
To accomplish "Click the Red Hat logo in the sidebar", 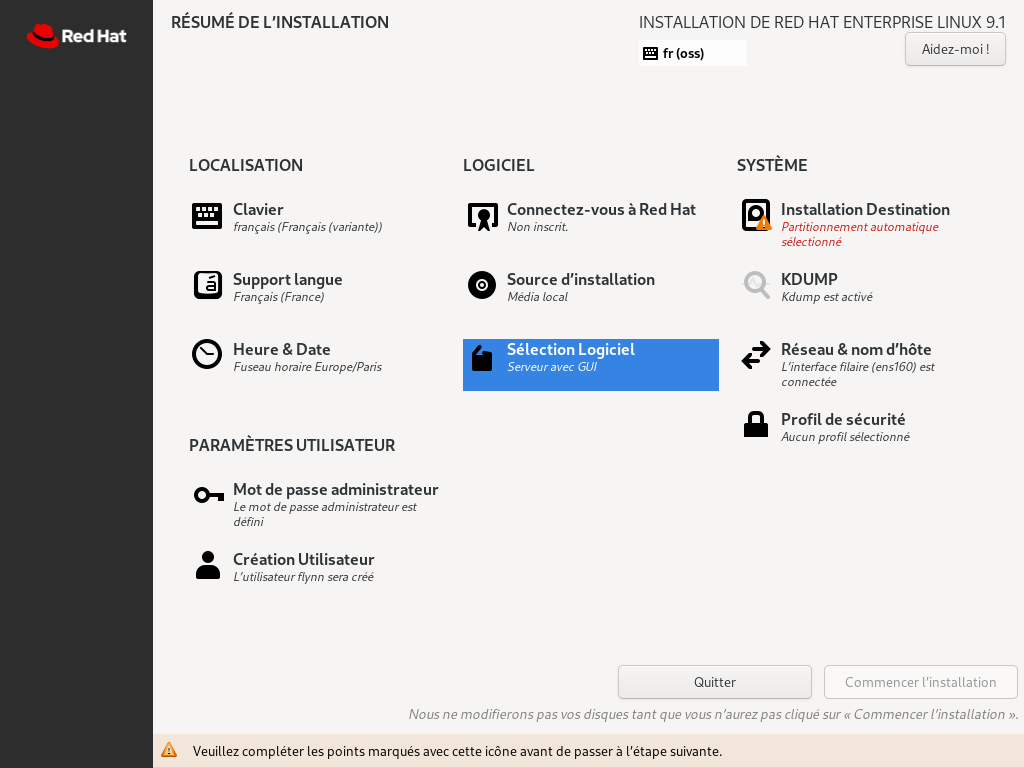I will tap(76, 36).
